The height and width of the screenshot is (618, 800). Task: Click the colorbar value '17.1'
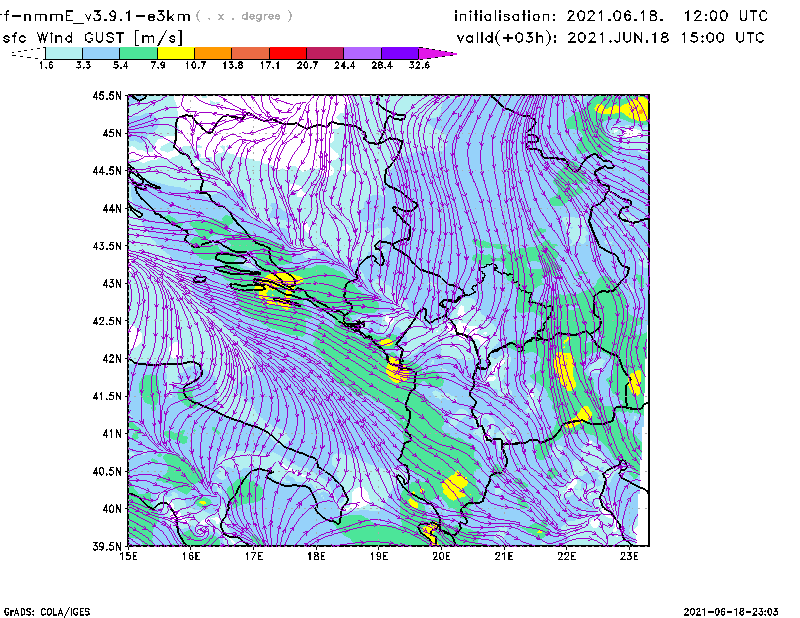point(270,65)
